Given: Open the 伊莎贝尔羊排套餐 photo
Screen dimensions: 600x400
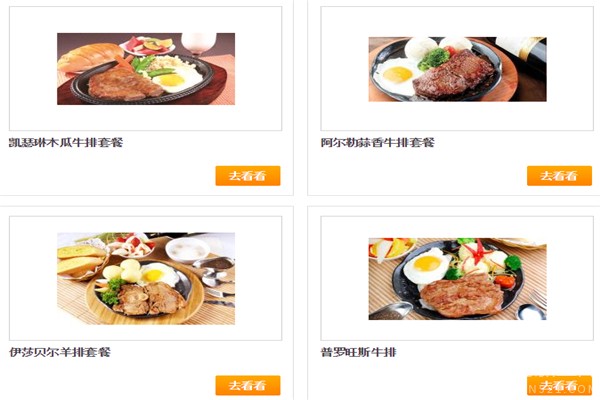Looking at the screenshot, I should [x=146, y=278].
